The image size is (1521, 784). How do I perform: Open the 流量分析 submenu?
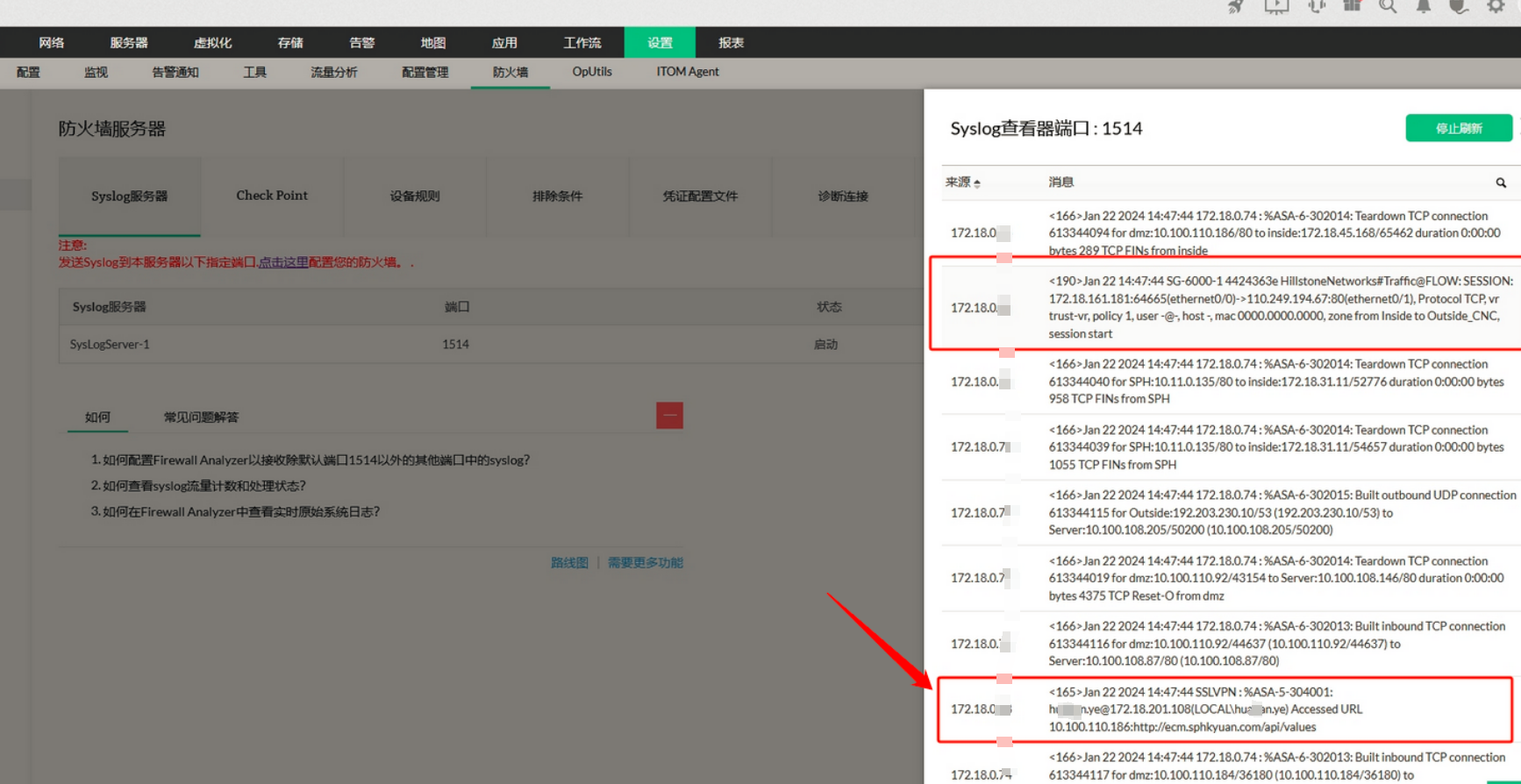coord(333,72)
